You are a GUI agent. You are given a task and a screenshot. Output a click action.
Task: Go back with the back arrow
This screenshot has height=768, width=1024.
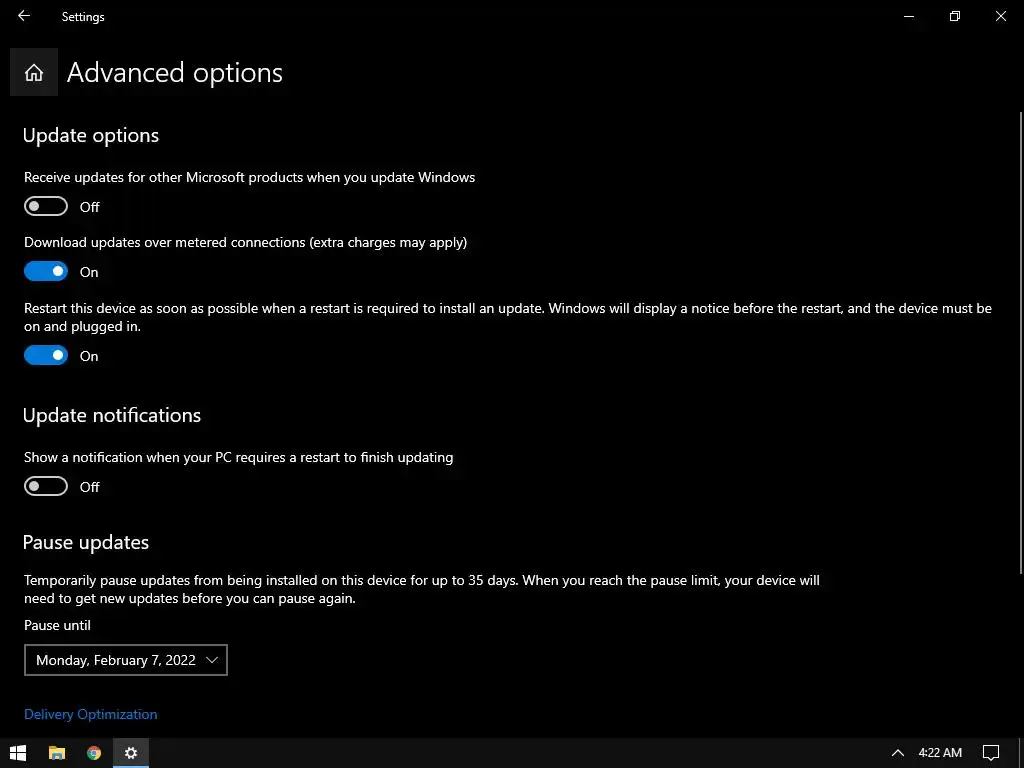tap(24, 16)
